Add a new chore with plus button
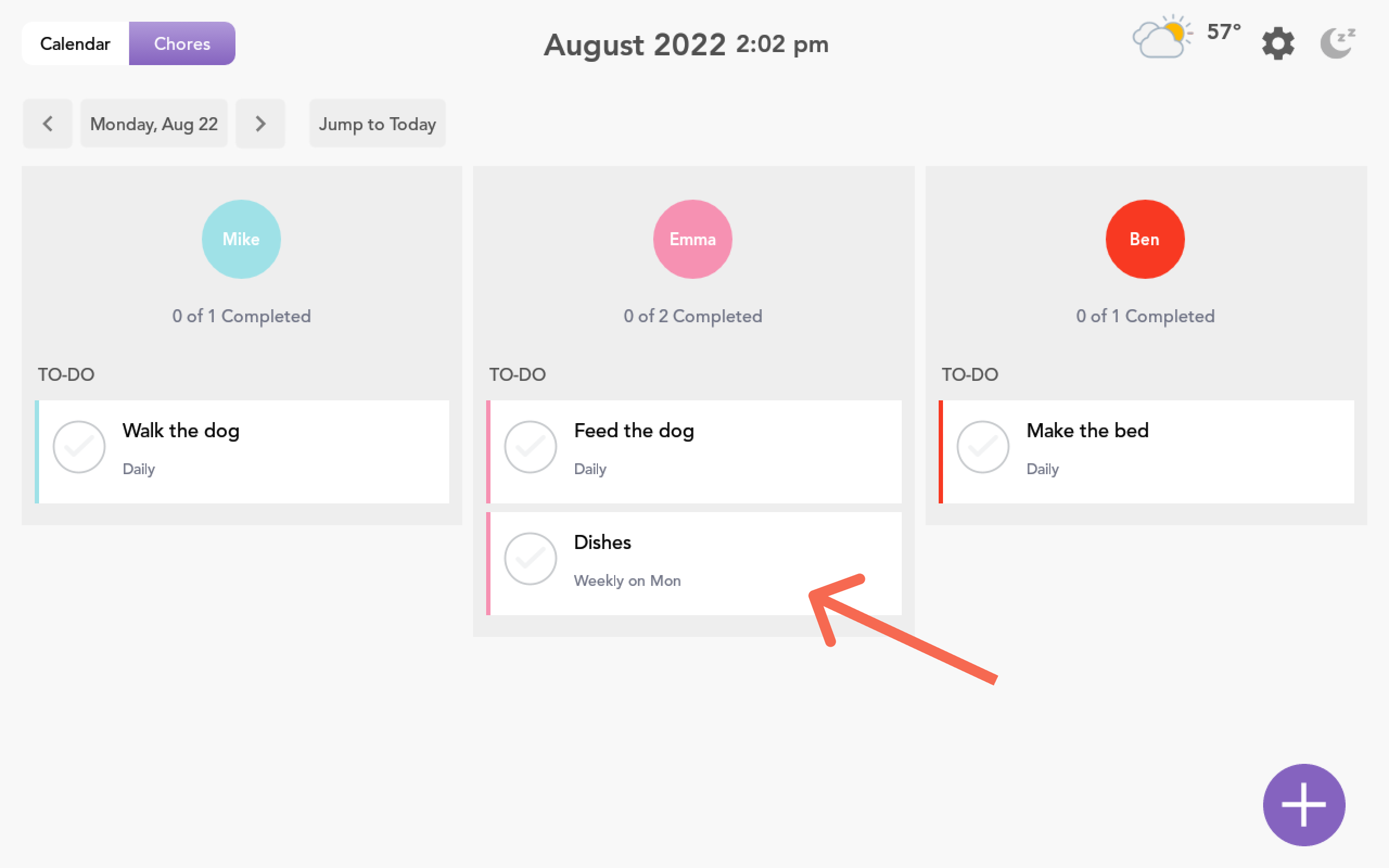The height and width of the screenshot is (868, 1389). coord(1303,805)
